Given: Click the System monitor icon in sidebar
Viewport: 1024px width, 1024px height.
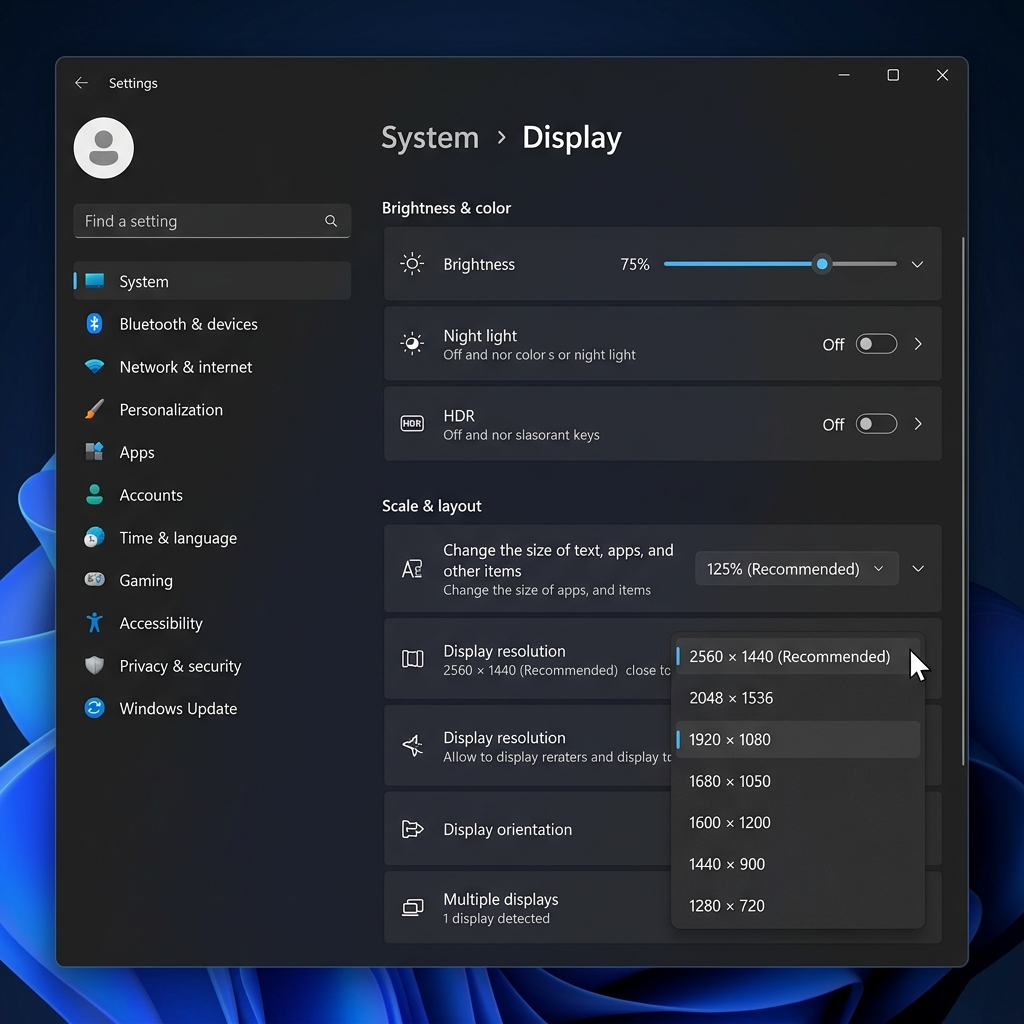Looking at the screenshot, I should (95, 281).
